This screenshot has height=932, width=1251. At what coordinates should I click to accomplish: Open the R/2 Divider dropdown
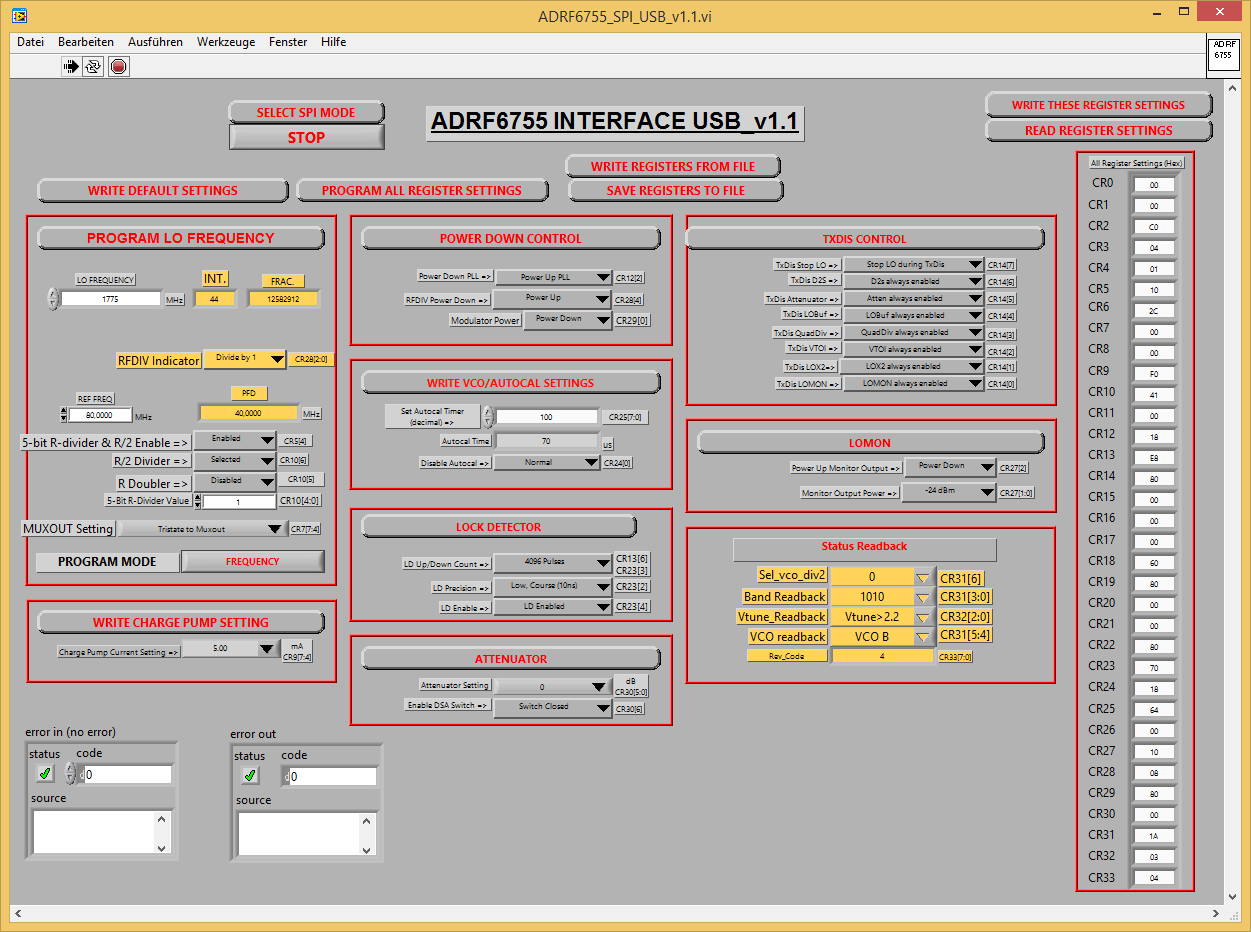click(x=235, y=460)
